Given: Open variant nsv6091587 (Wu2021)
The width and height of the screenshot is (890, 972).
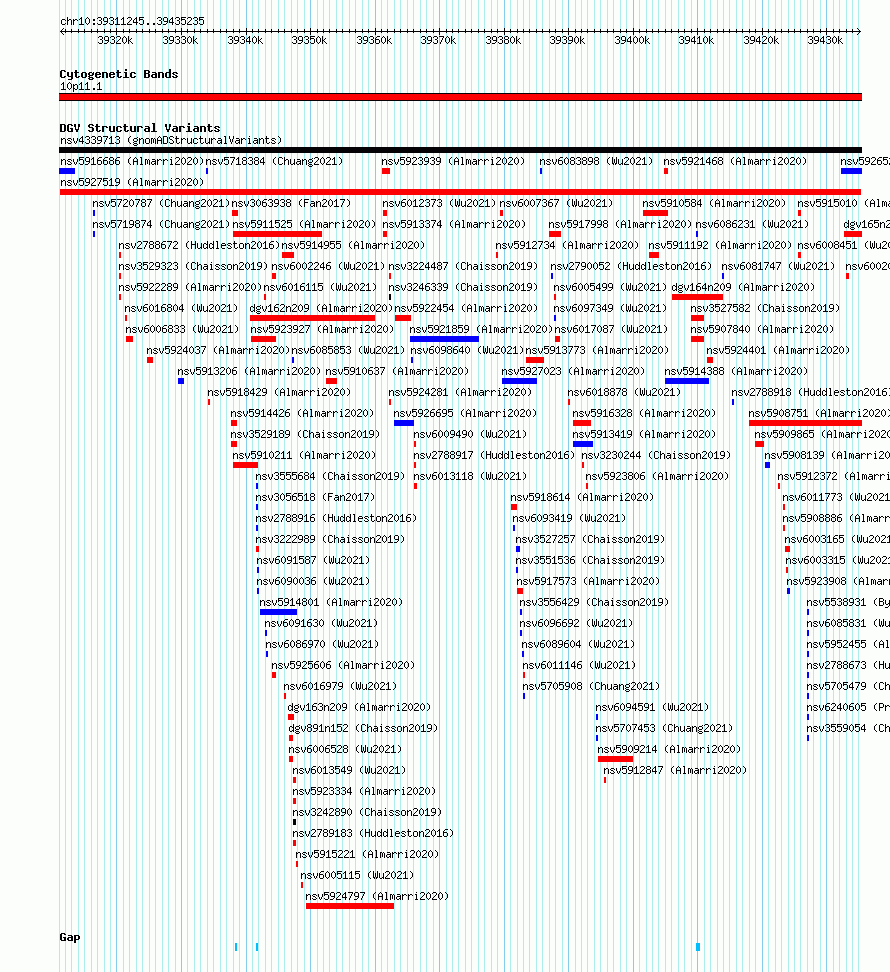Looking at the screenshot, I should tap(313, 560).
